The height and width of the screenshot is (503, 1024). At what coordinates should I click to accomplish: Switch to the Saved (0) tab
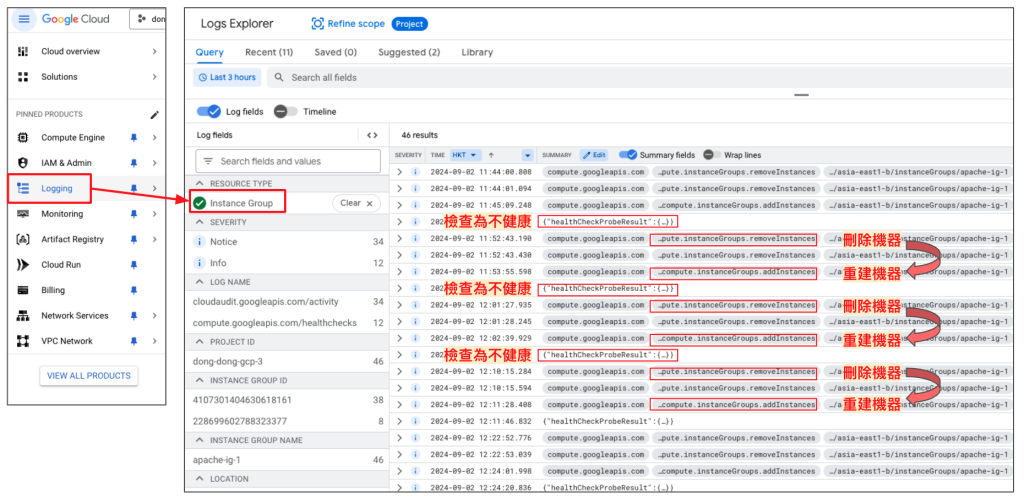pyautogui.click(x=336, y=52)
